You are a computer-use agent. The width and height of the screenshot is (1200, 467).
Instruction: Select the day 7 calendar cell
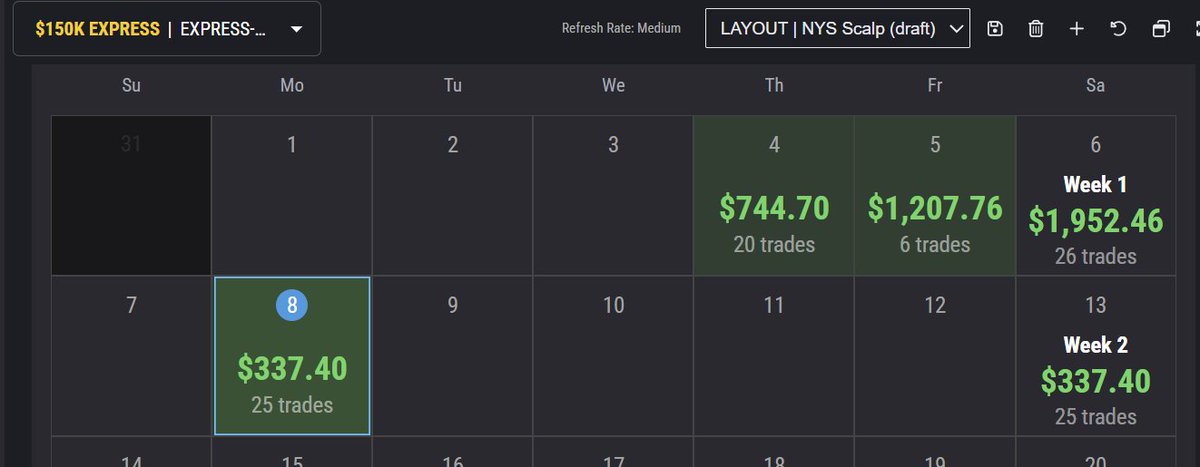[x=131, y=356]
